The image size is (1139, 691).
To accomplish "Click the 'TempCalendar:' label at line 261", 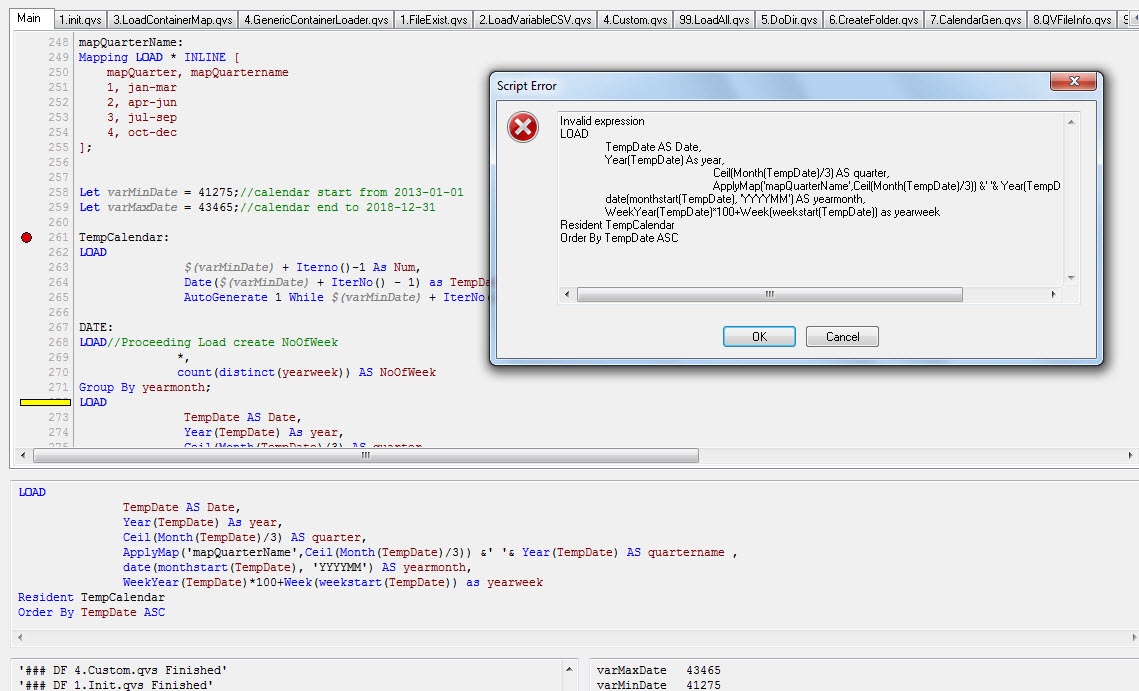I will [x=123, y=237].
